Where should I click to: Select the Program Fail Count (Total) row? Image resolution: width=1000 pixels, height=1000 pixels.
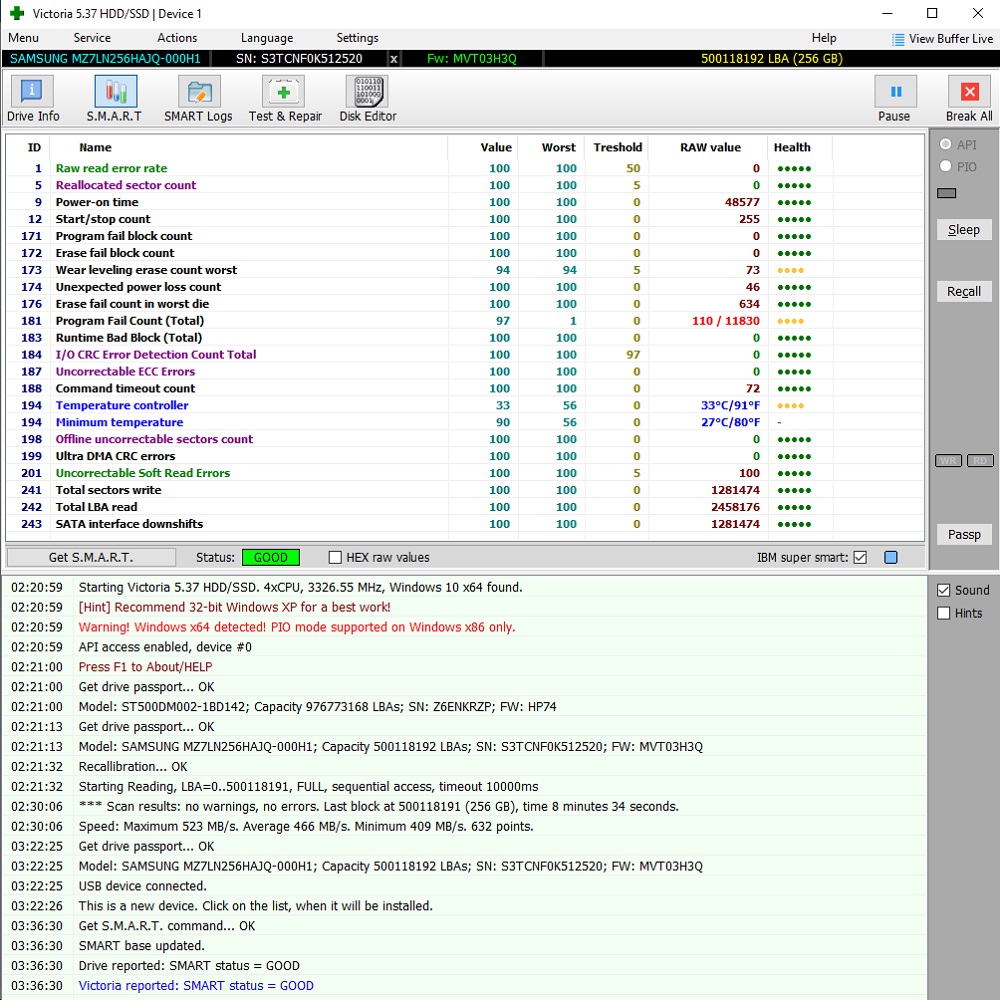tap(465, 321)
